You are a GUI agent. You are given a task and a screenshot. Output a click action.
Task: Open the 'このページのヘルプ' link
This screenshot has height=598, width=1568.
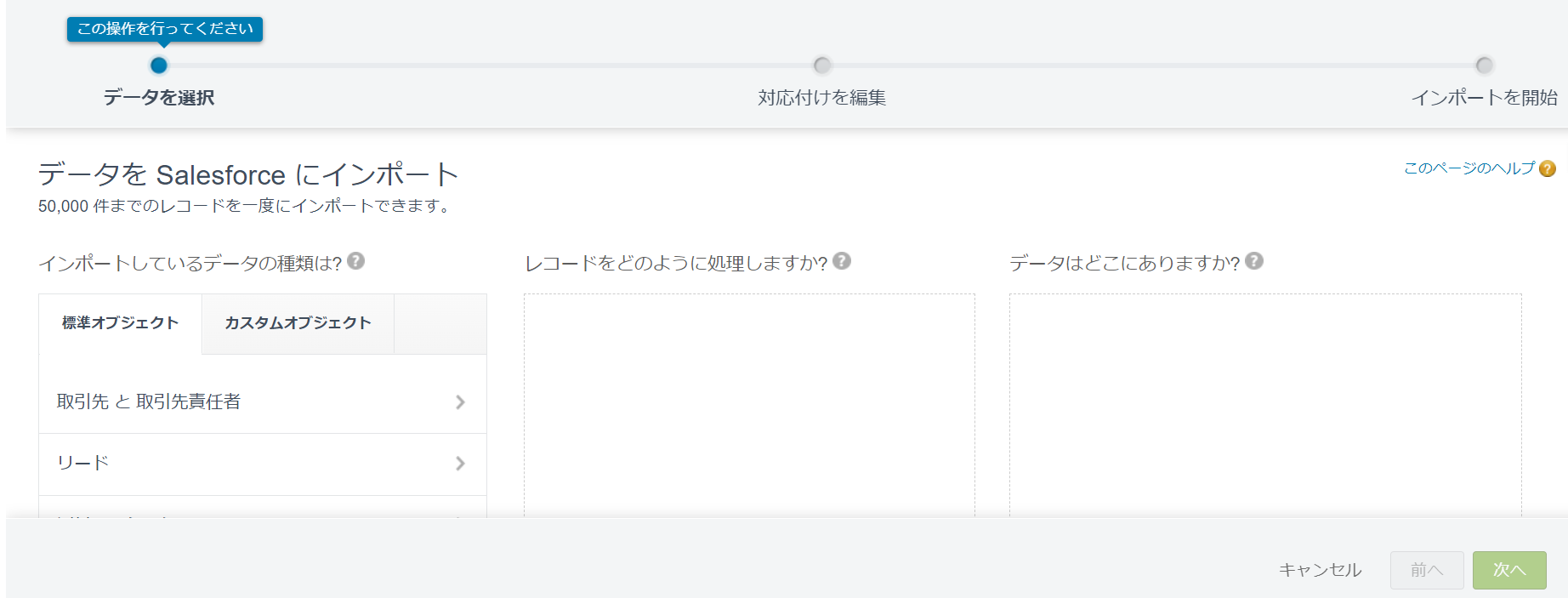click(1469, 168)
